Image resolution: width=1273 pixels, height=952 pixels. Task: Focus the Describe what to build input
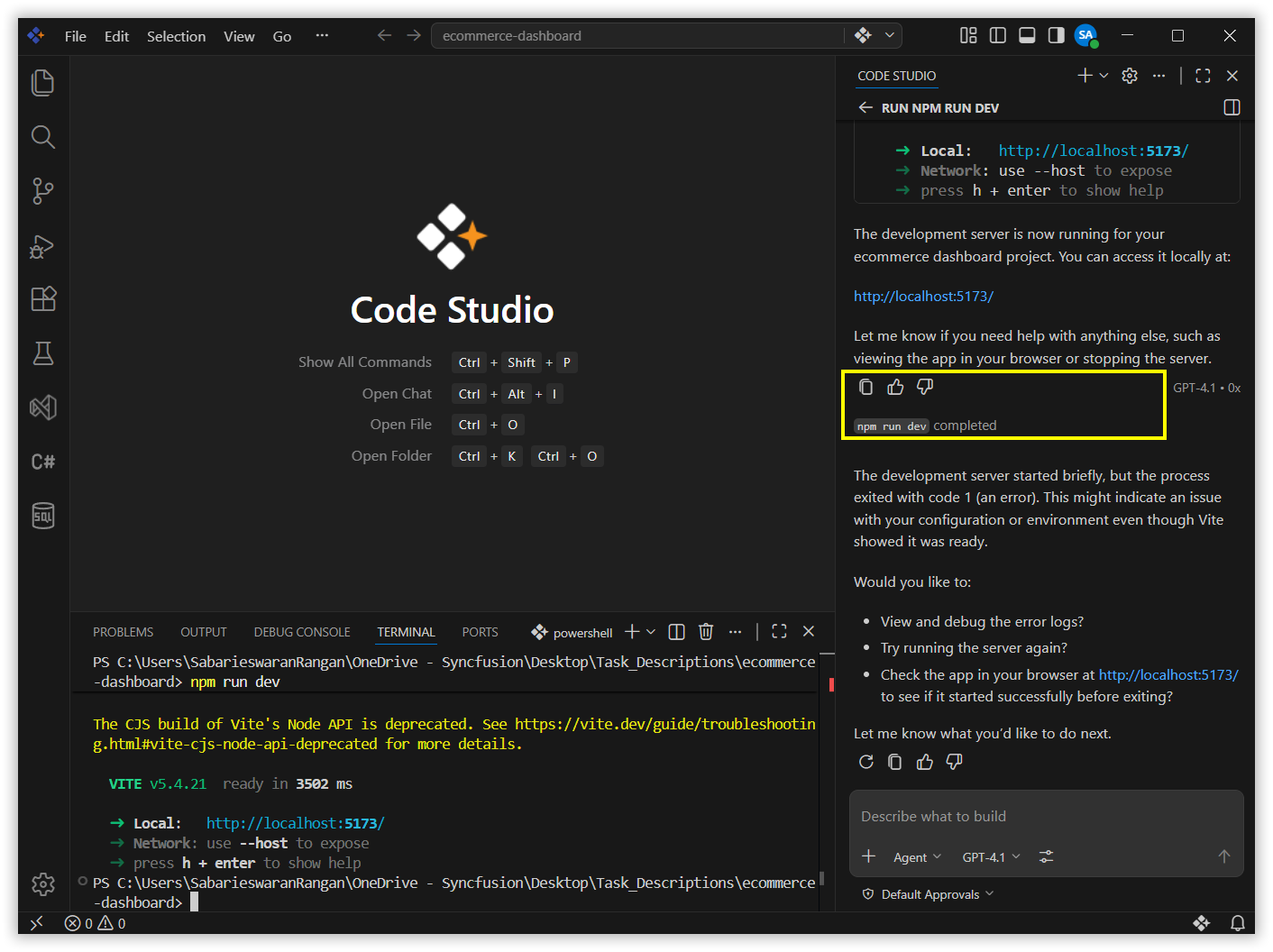(1046, 816)
